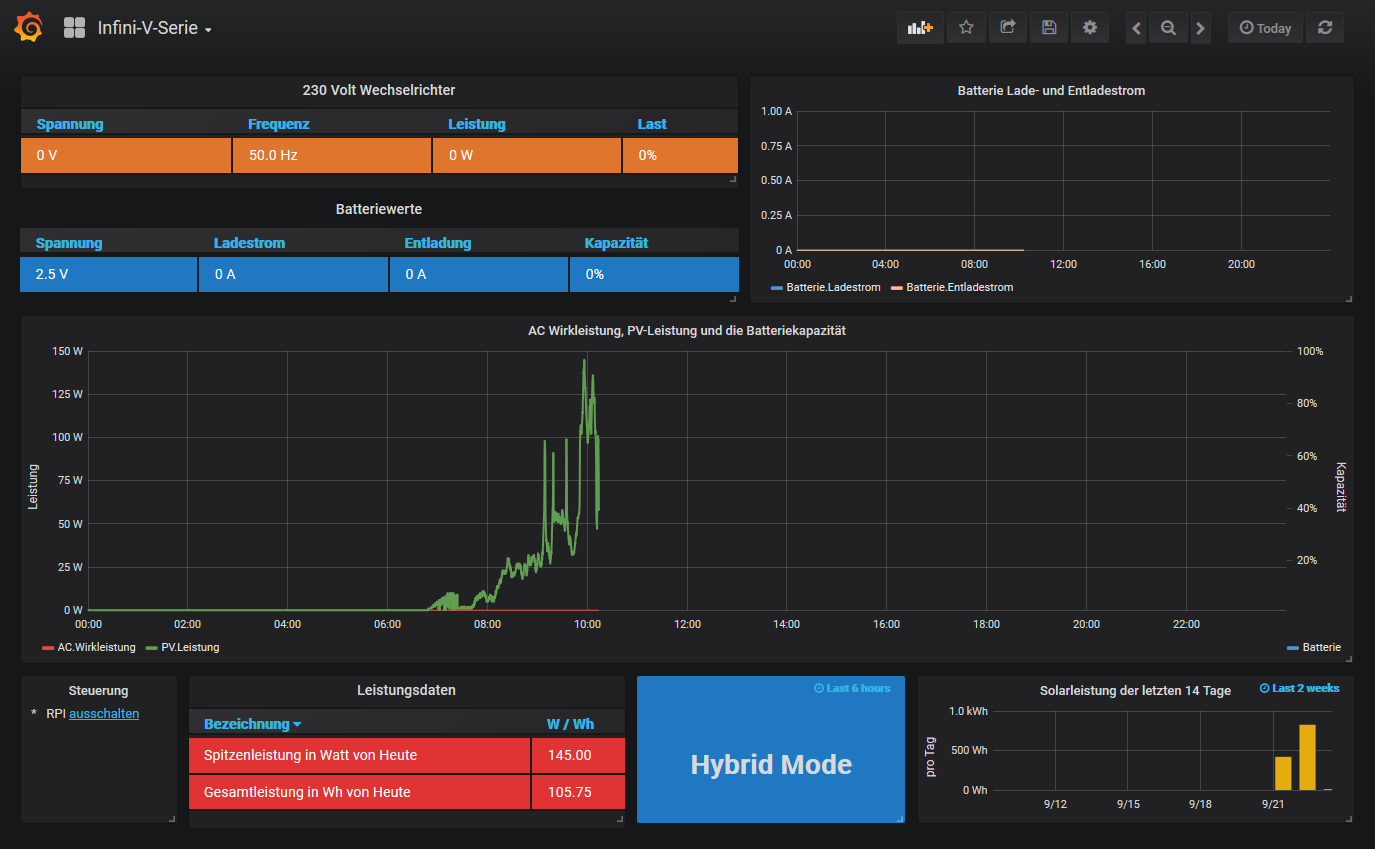
Task: Open dashboard settings gear icon
Action: [x=1090, y=28]
